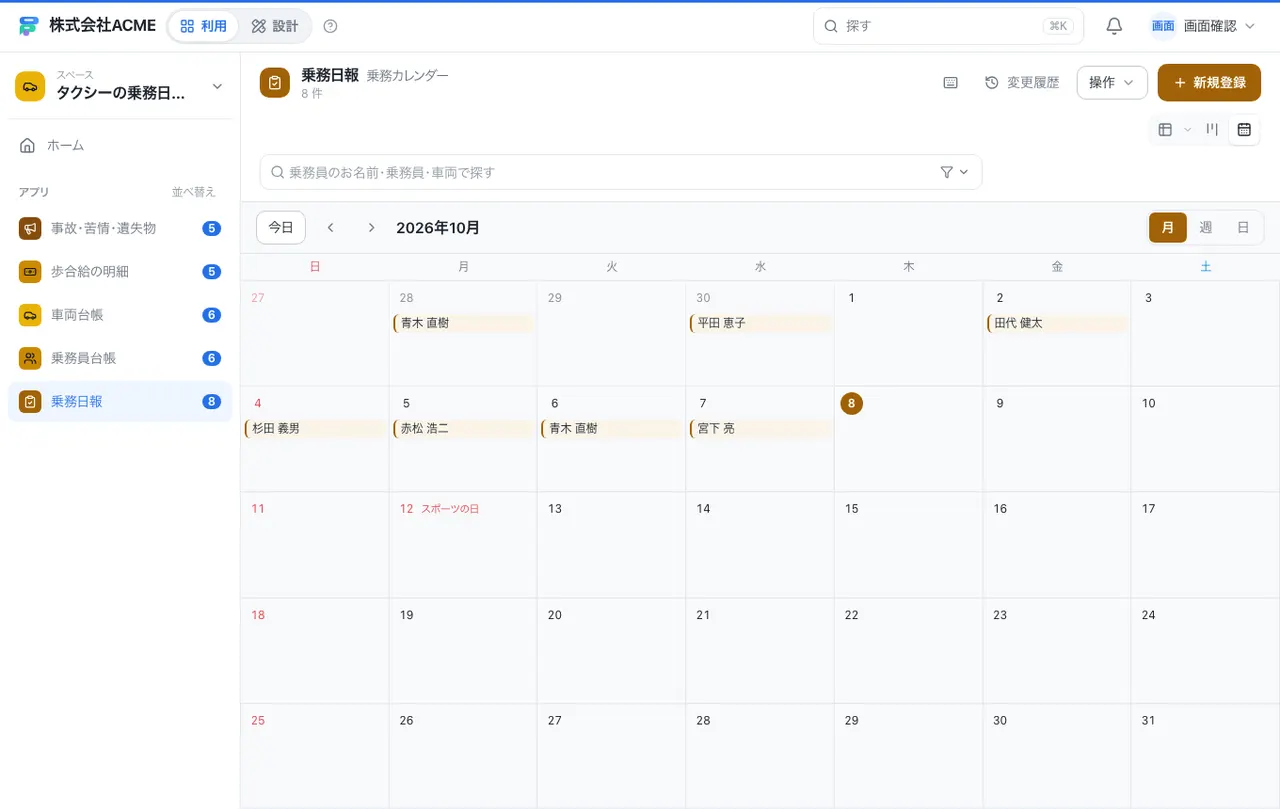Click the keyboard shortcuts icon
This screenshot has height=809, width=1280.
pyautogui.click(x=951, y=83)
